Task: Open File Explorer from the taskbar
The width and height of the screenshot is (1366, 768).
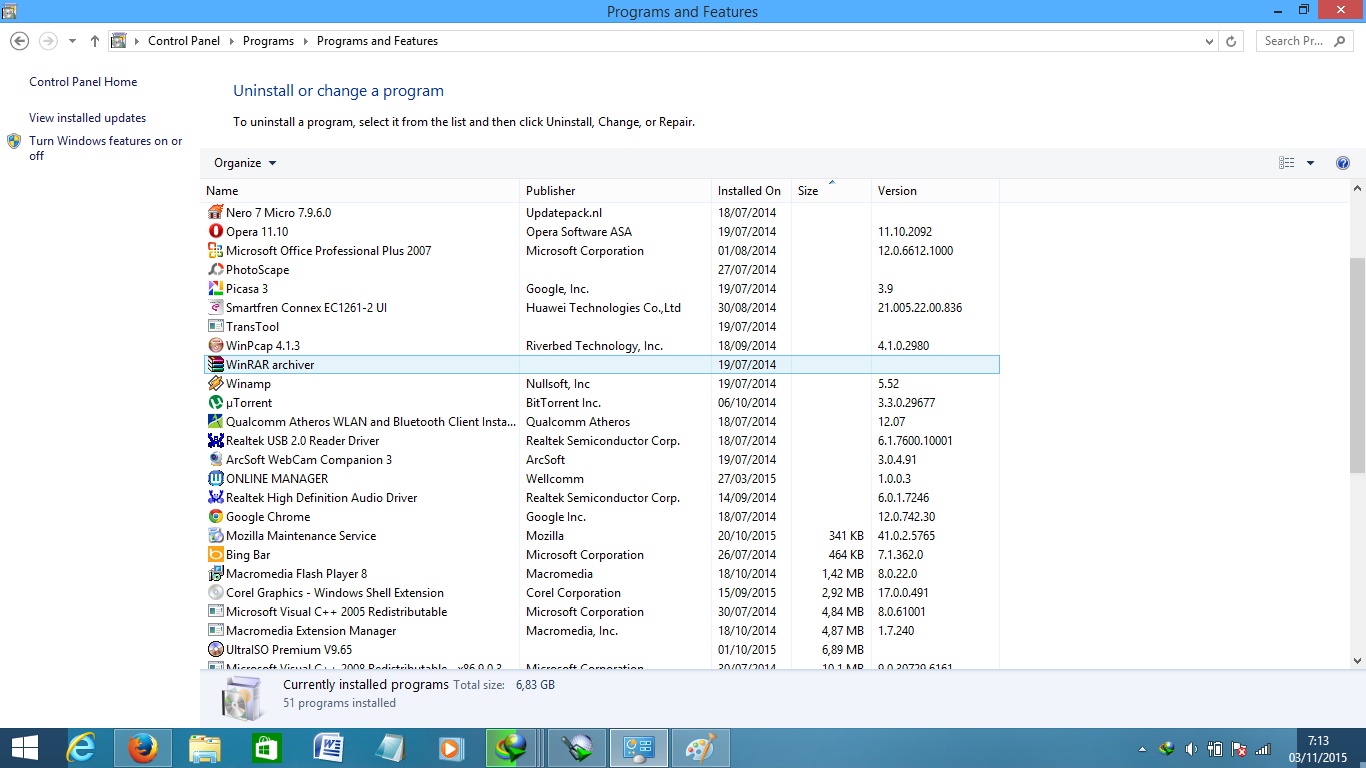Action: coord(204,748)
